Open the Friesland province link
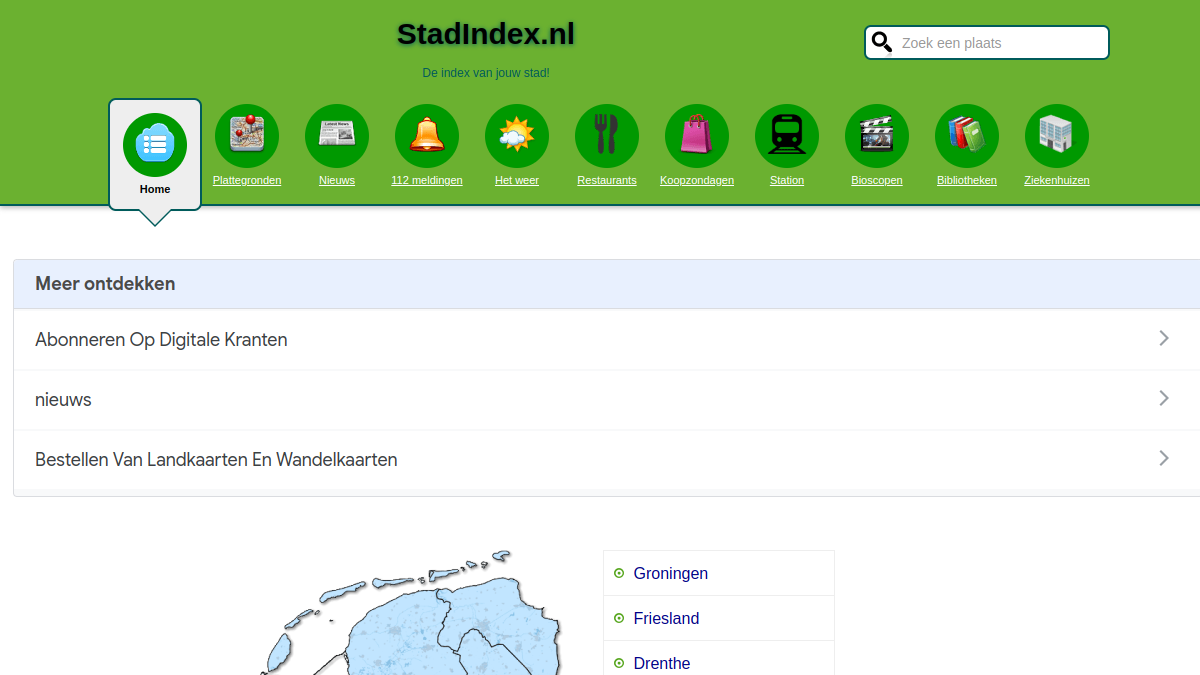The width and height of the screenshot is (1200, 675). point(667,618)
